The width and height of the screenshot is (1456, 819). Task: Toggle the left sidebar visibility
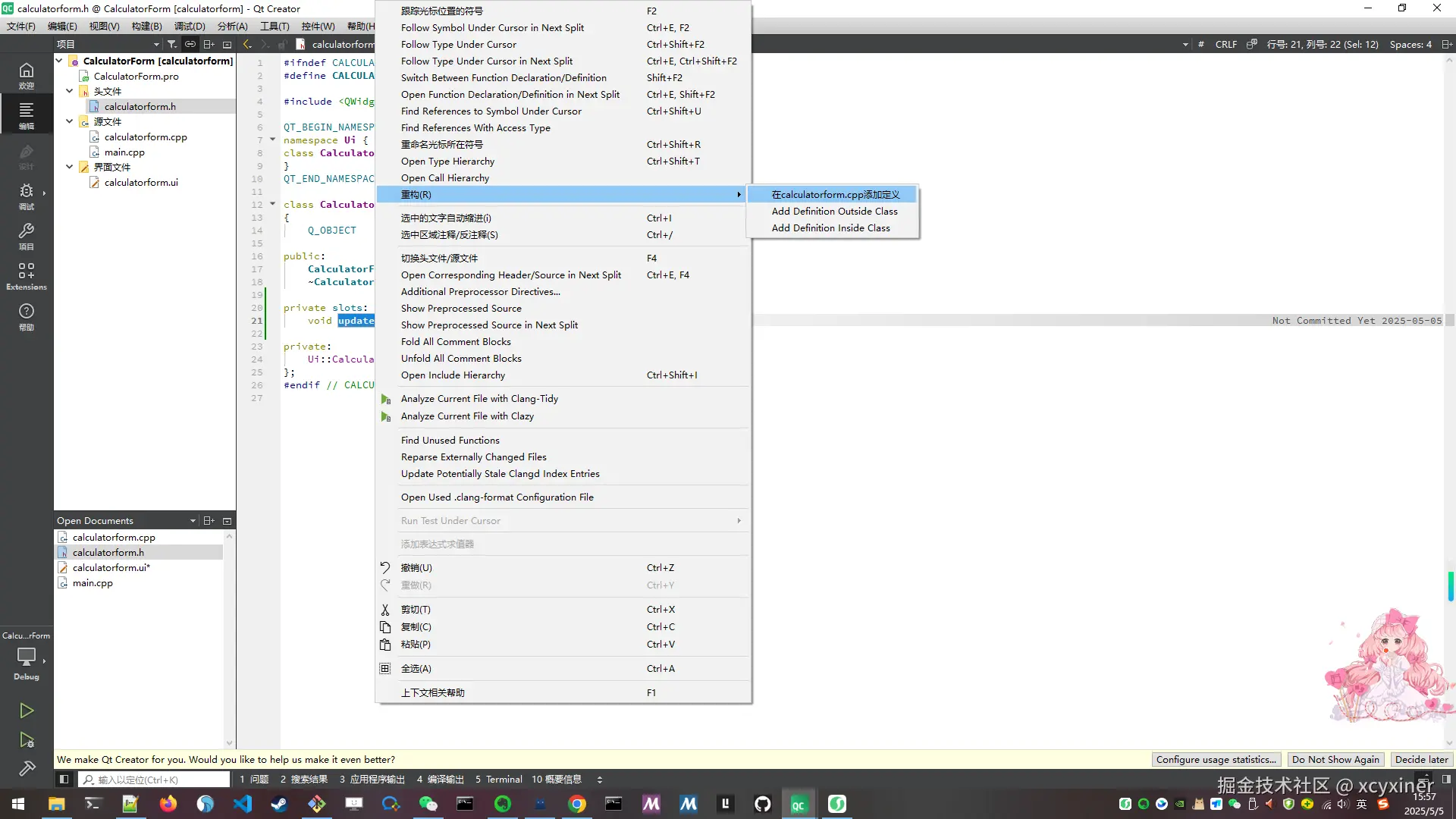(x=64, y=779)
